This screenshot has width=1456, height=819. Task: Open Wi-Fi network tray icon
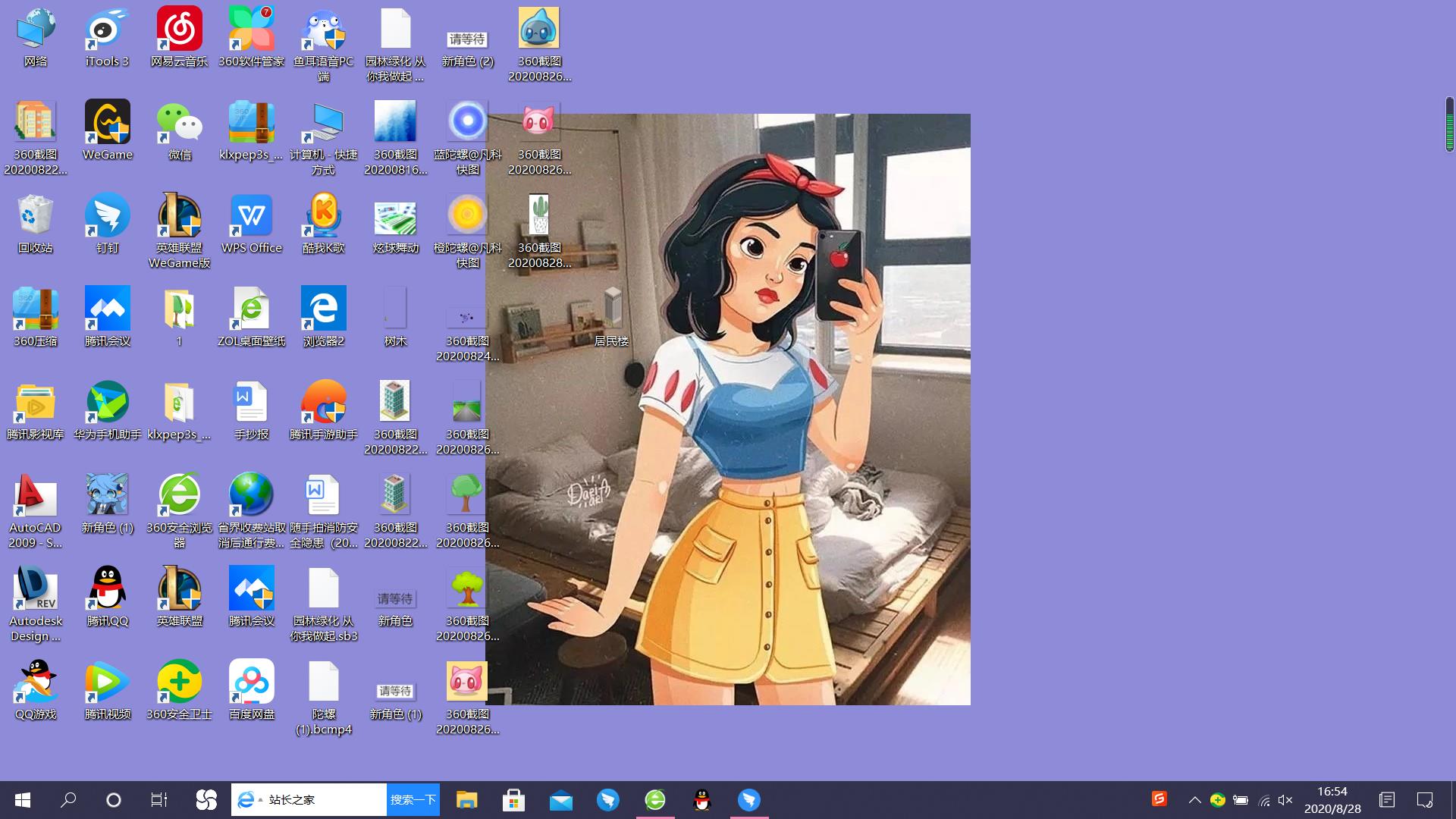[x=1263, y=800]
